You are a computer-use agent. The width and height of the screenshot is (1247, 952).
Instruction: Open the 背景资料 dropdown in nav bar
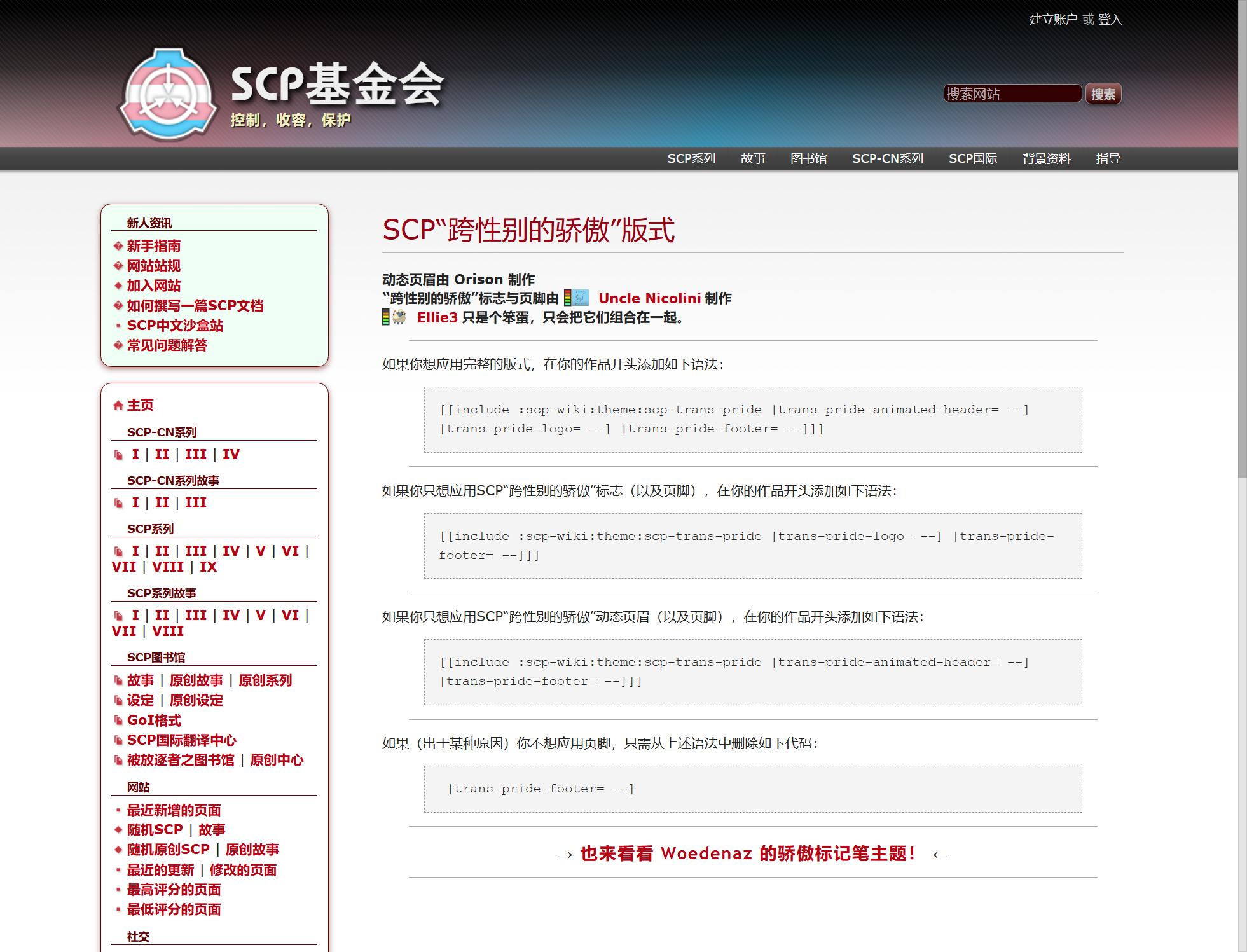coord(1046,158)
